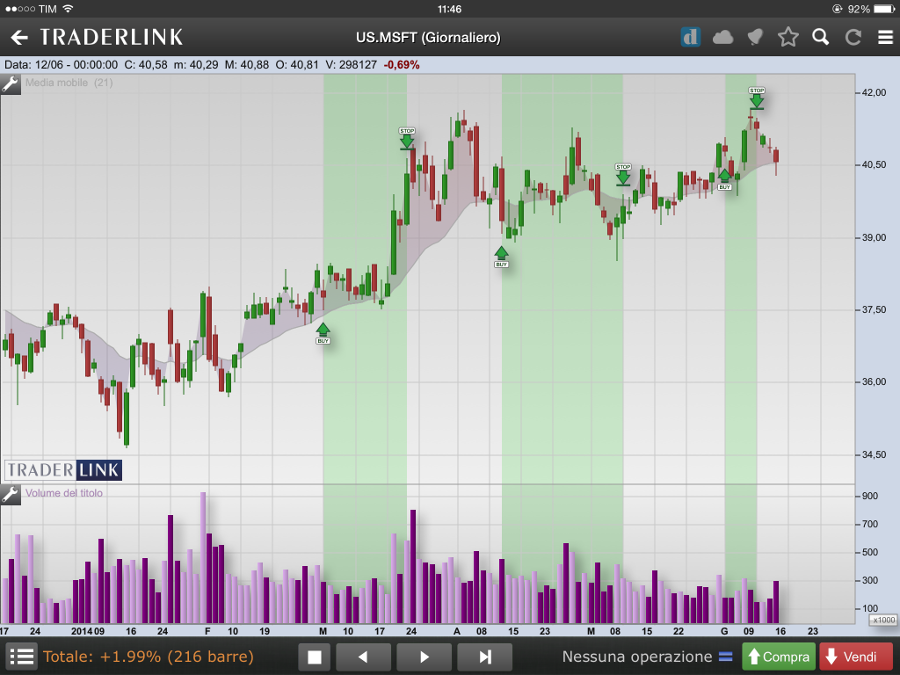Open Volume del titolo settings wrench

[x=11, y=494]
